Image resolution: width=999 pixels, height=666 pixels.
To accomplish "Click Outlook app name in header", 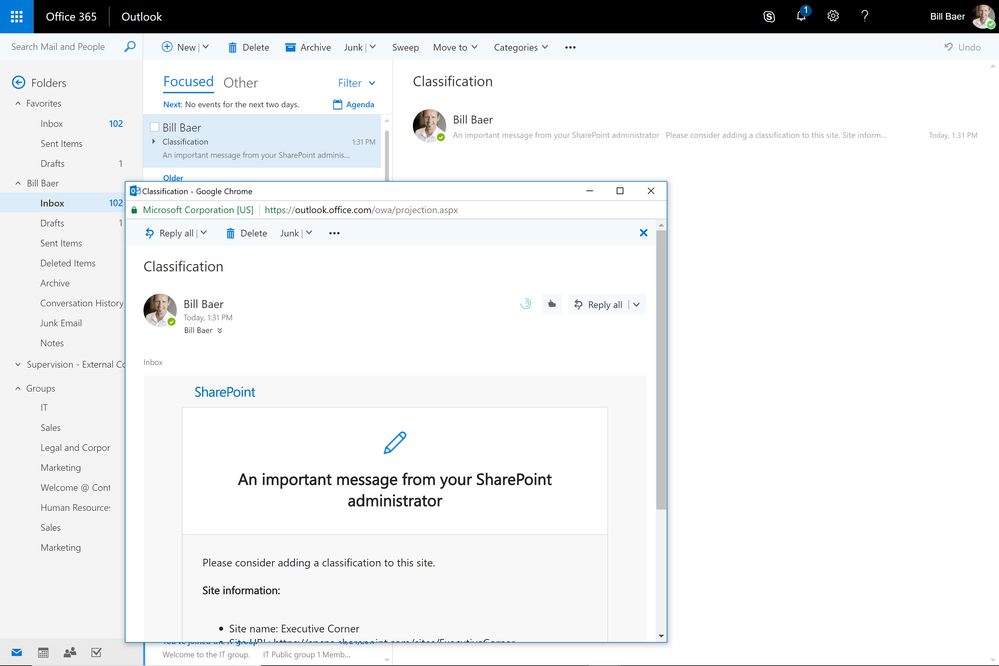I will (141, 17).
